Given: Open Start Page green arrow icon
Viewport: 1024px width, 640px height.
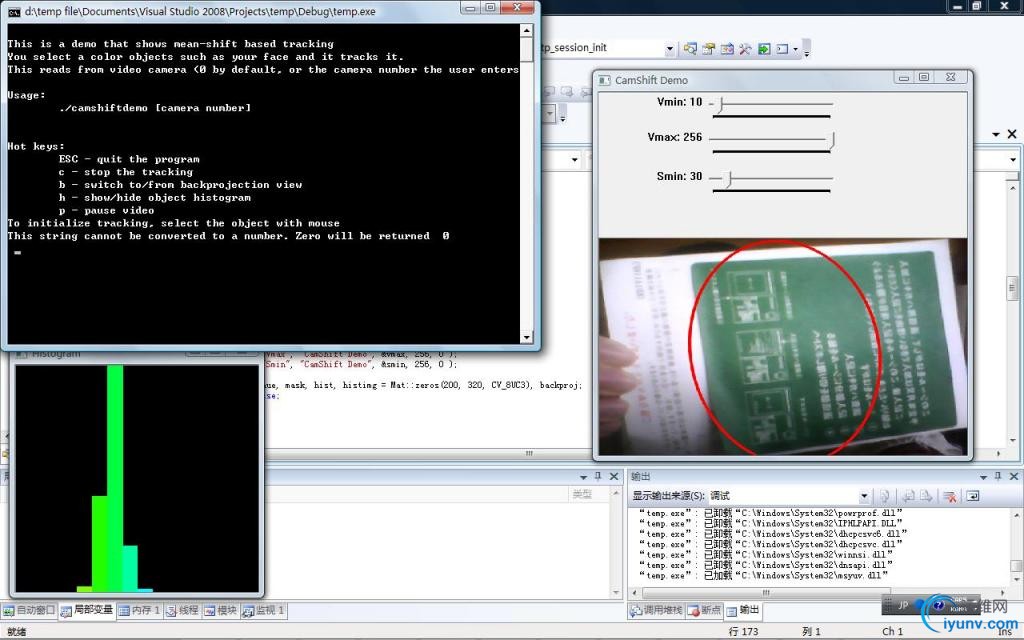Looking at the screenshot, I should 764,48.
